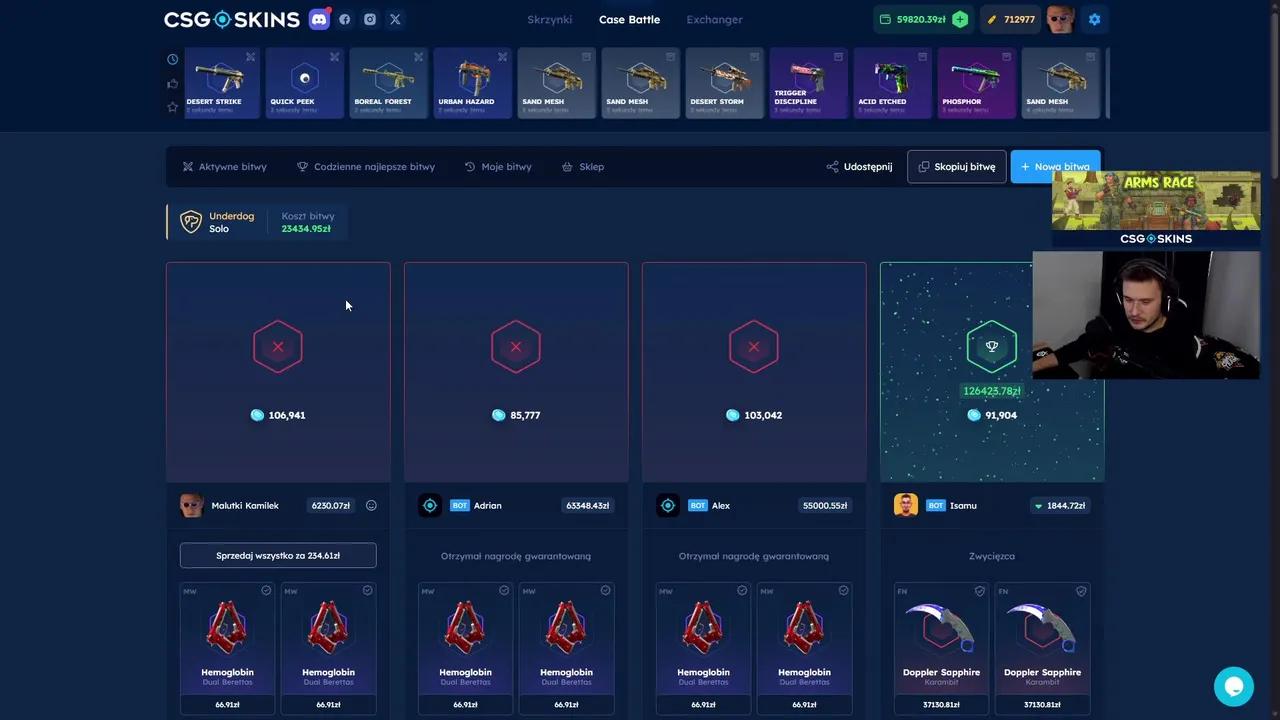Open the Desert Strike drop card
The image size is (1280, 720).
[x=222, y=83]
